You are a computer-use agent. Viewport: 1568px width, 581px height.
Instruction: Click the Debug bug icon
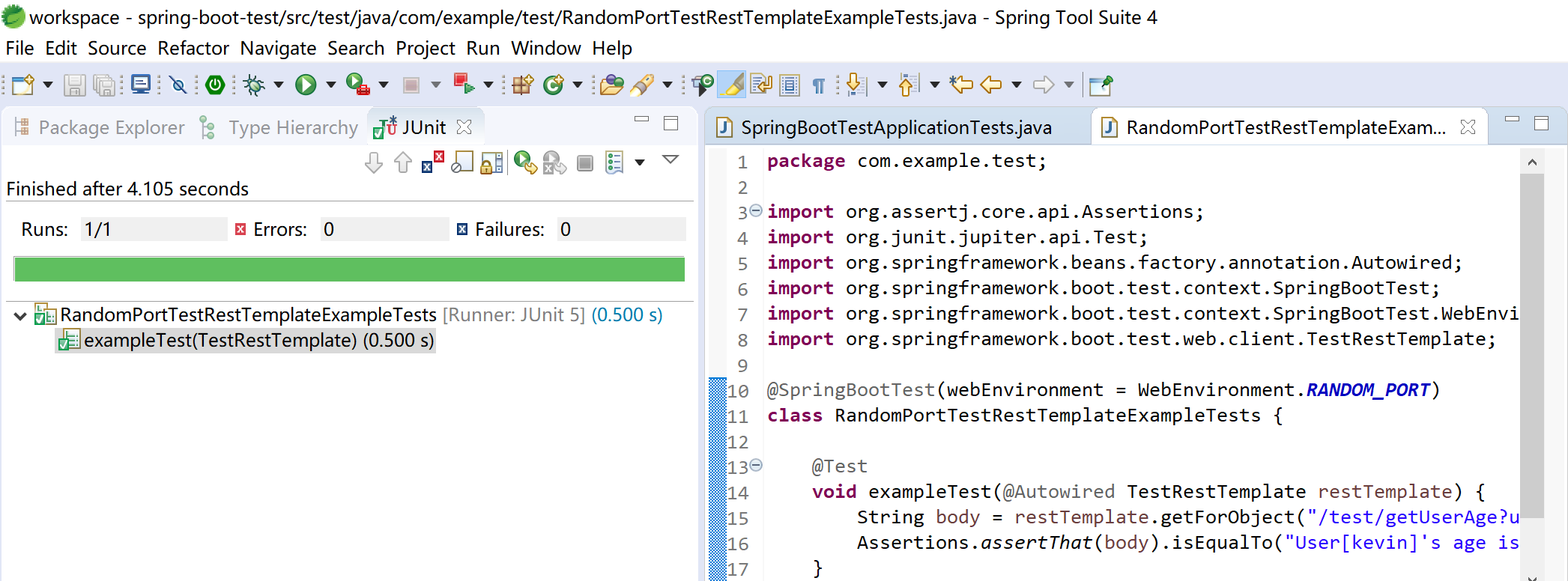point(255,85)
